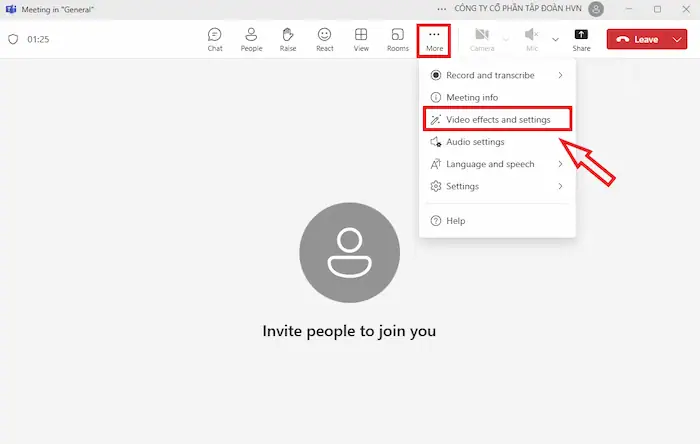Image resolution: width=700 pixels, height=444 pixels.
Task: Leave the meeting
Action: [x=638, y=39]
